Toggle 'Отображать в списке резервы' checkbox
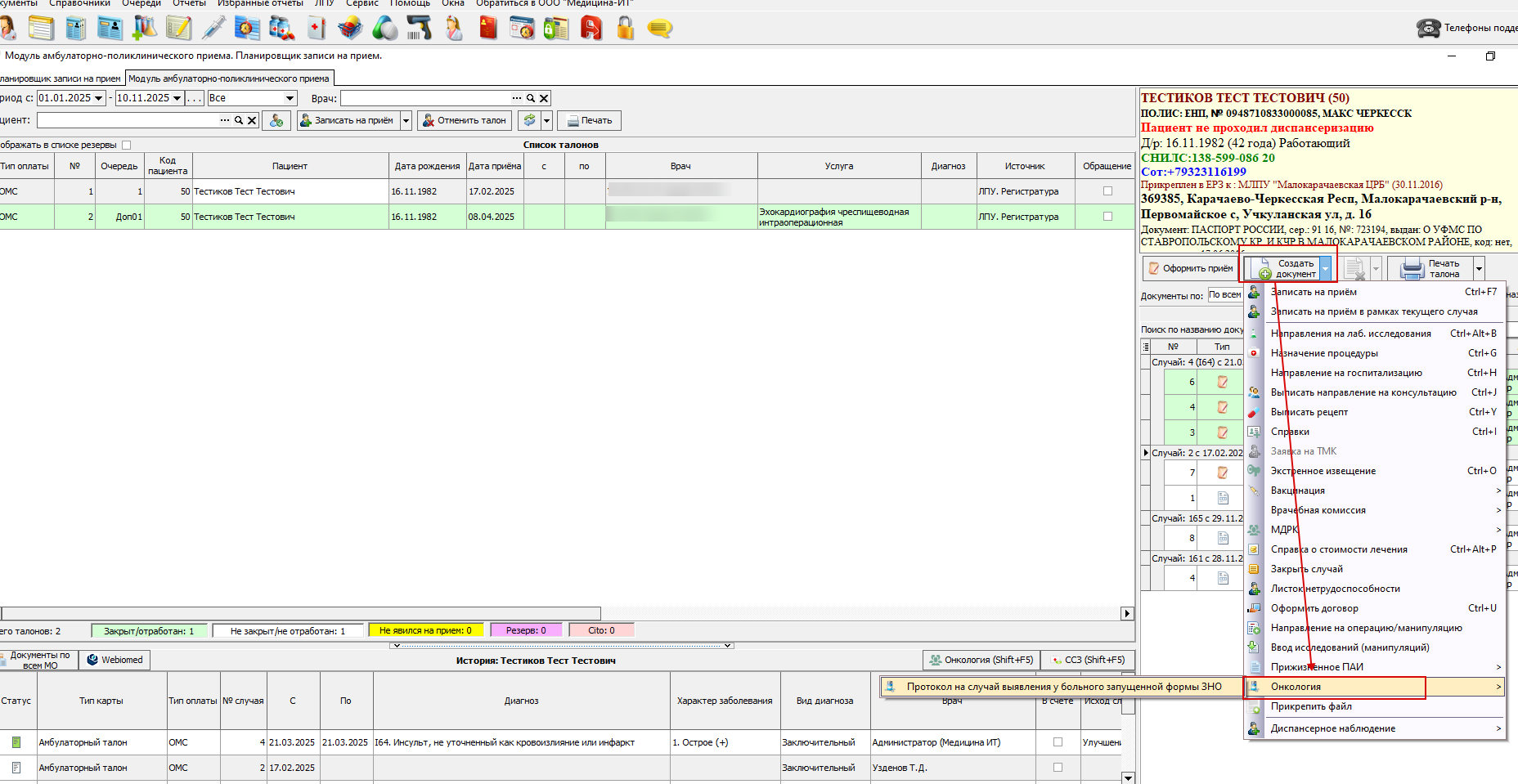This screenshot has height=784, width=1518. pos(126,145)
